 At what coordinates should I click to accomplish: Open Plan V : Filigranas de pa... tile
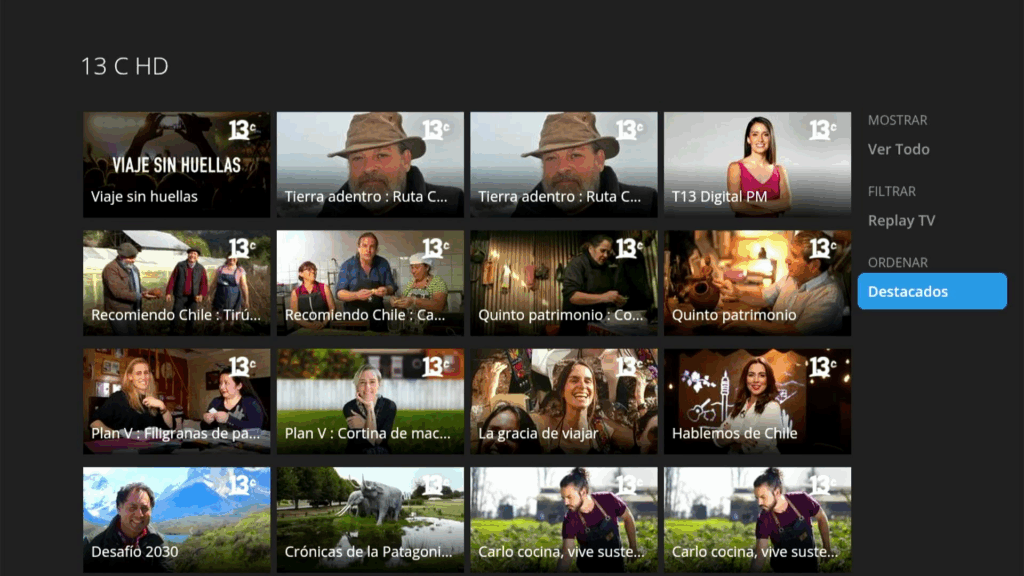coord(176,401)
